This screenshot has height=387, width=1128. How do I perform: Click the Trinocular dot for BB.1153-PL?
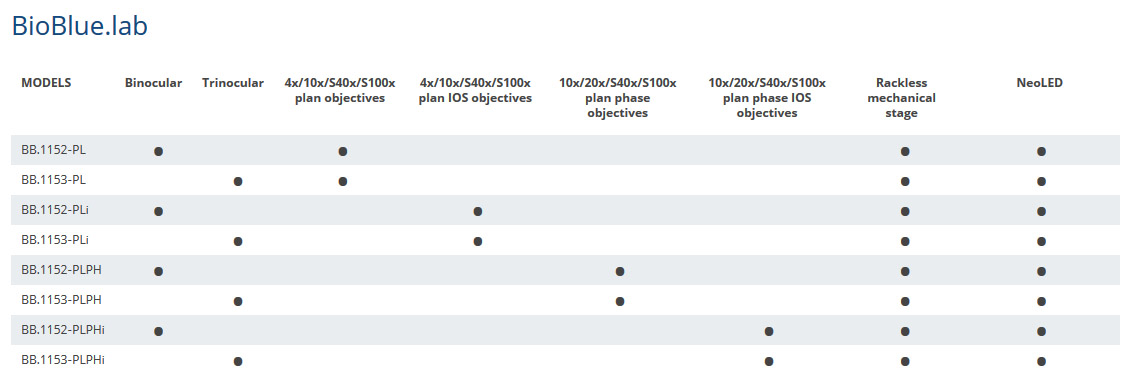click(x=238, y=181)
